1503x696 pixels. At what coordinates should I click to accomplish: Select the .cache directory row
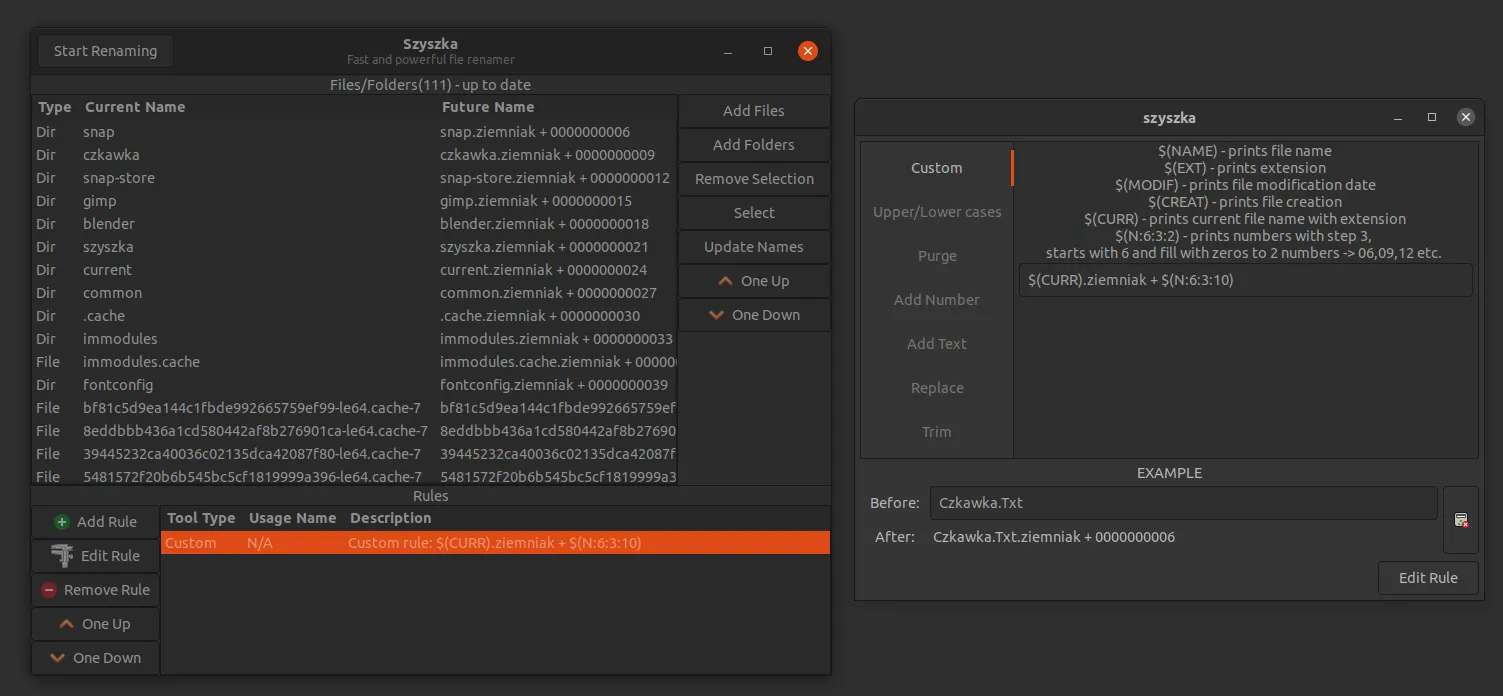355,316
